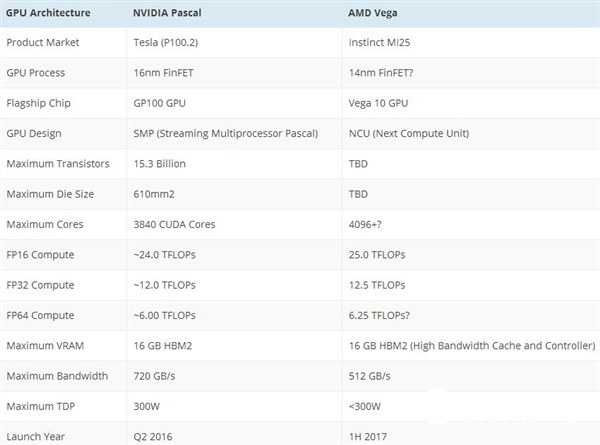Click the Maximum Bandwidth row label
The width and height of the screenshot is (600, 445).
click(57, 376)
